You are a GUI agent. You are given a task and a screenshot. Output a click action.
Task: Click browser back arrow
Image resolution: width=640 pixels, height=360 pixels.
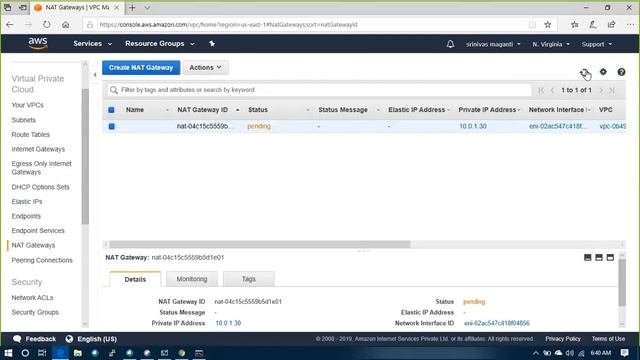10,24
